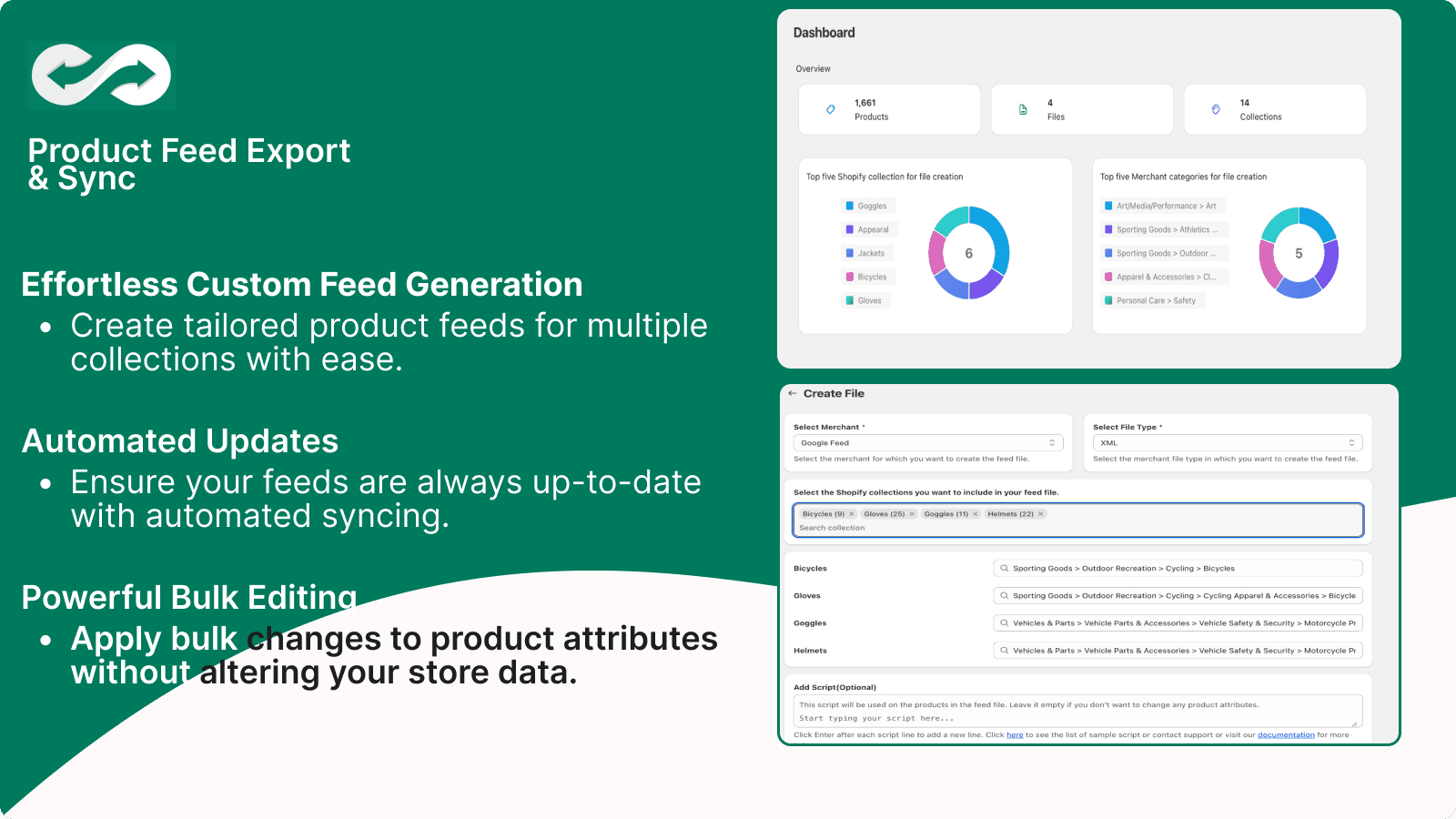Click the Files document icon
1456x819 pixels.
point(1022,109)
